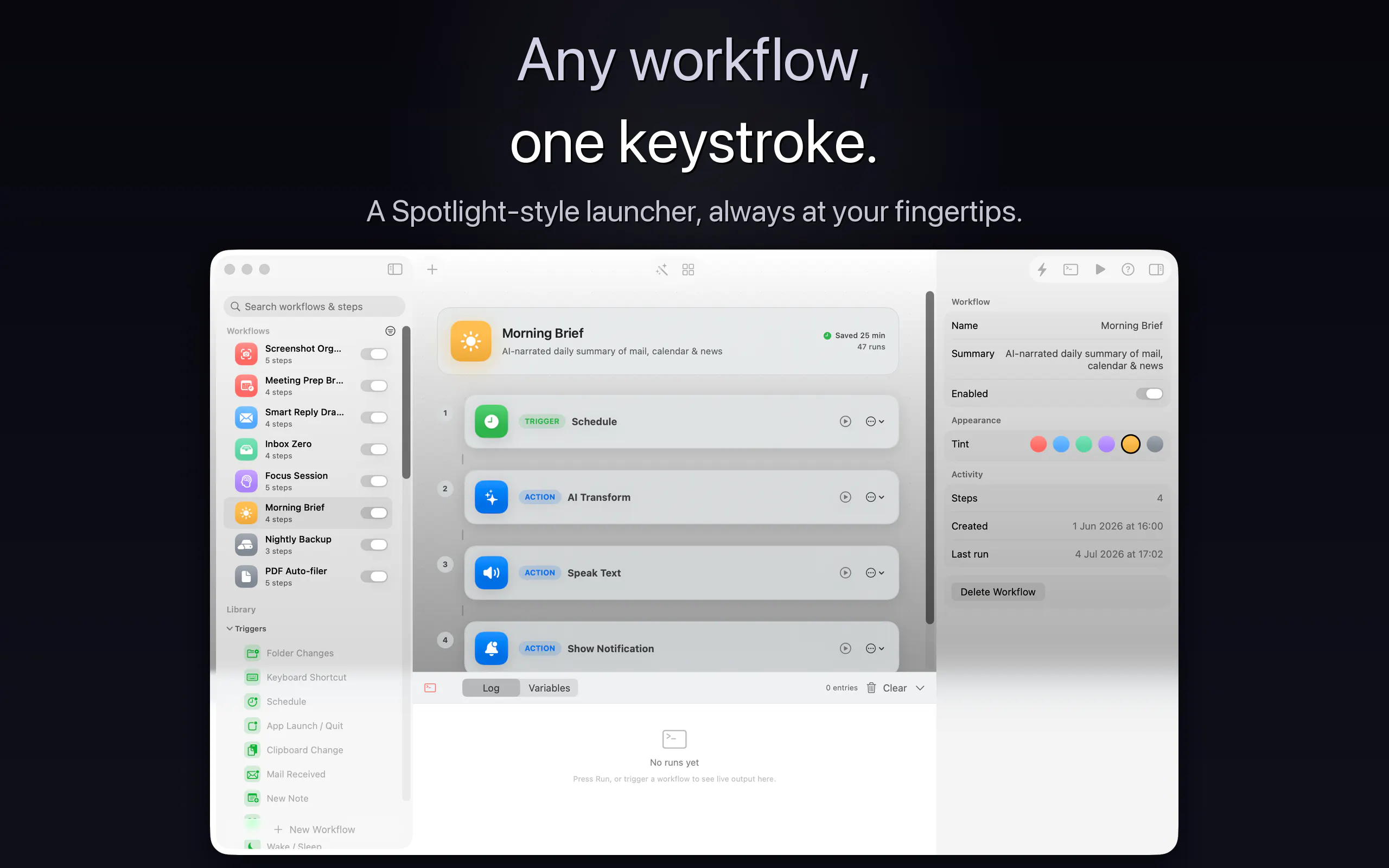The height and width of the screenshot is (868, 1389).
Task: Toggle Smart Reply Dra workflow switch
Action: tap(374, 417)
